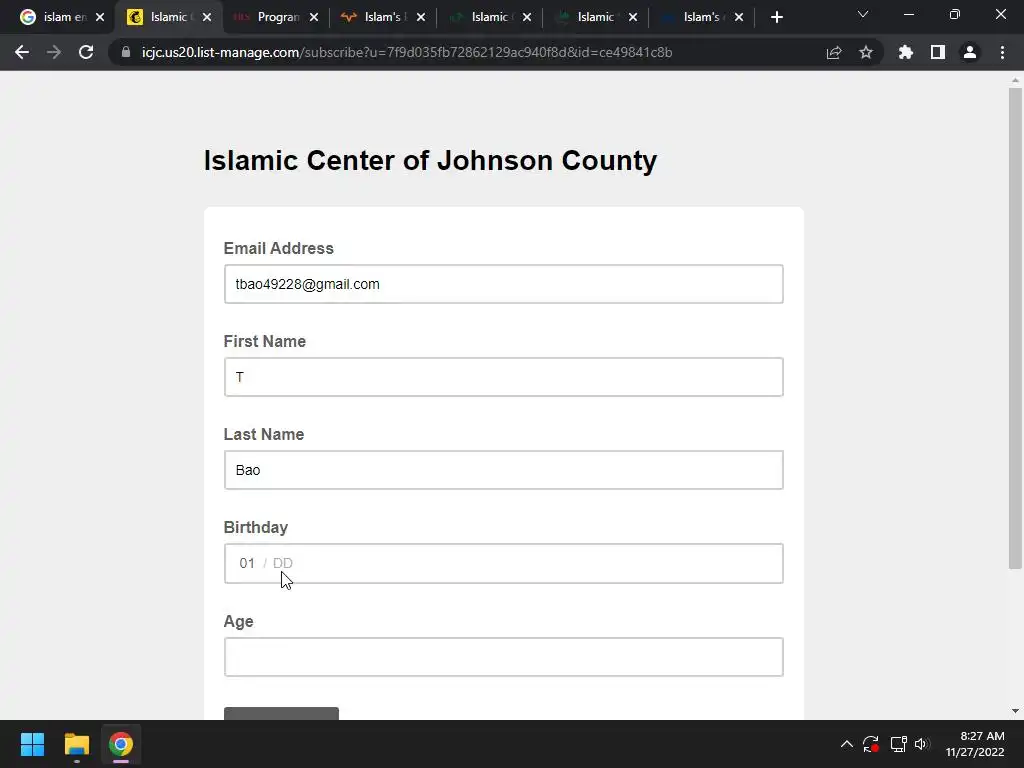
Task: Show hidden system tray icons
Action: coord(847,744)
